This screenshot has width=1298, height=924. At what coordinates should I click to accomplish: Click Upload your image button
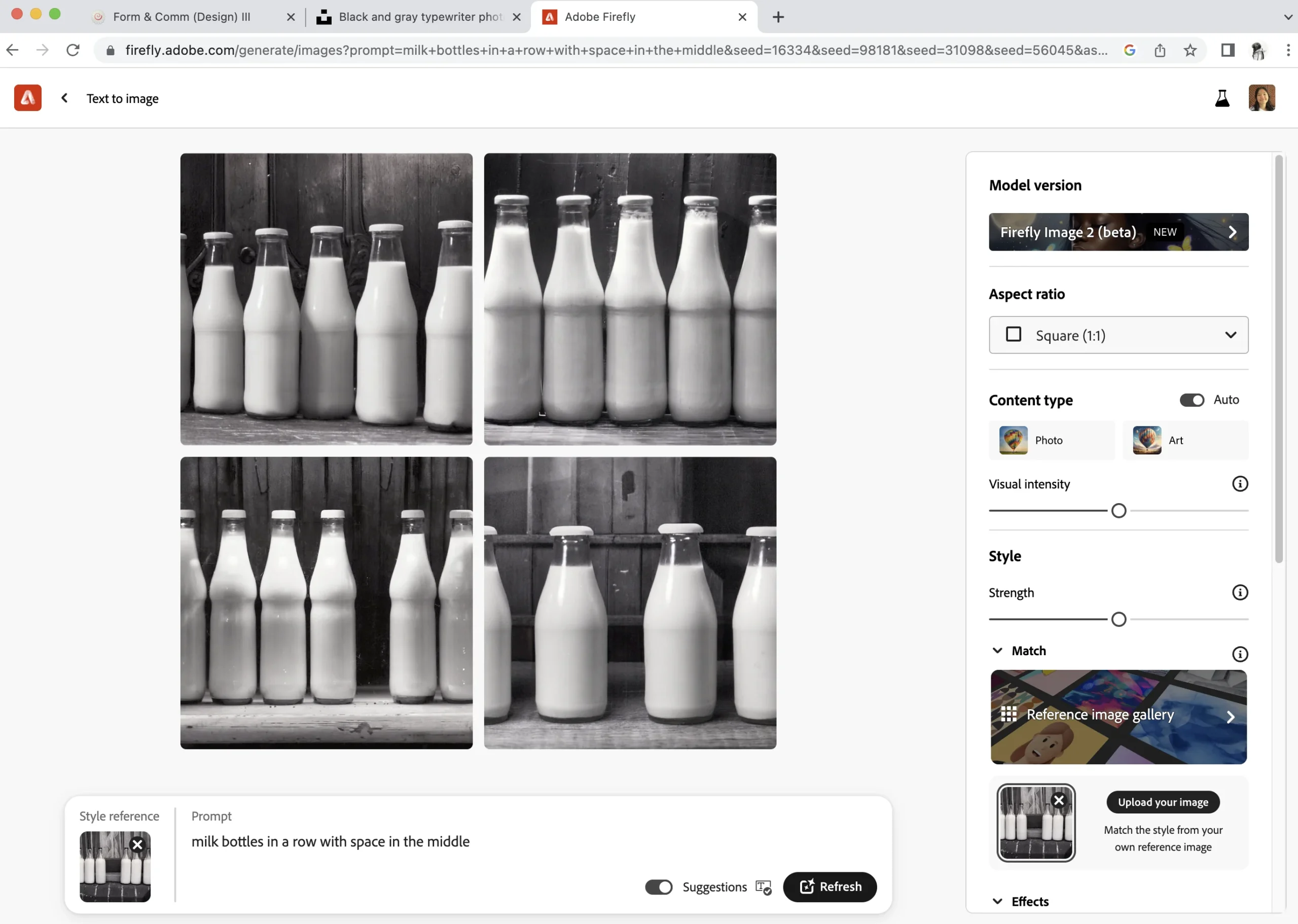coord(1162,802)
